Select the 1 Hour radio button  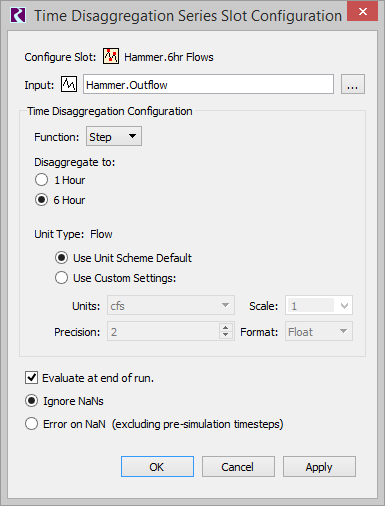point(41,180)
